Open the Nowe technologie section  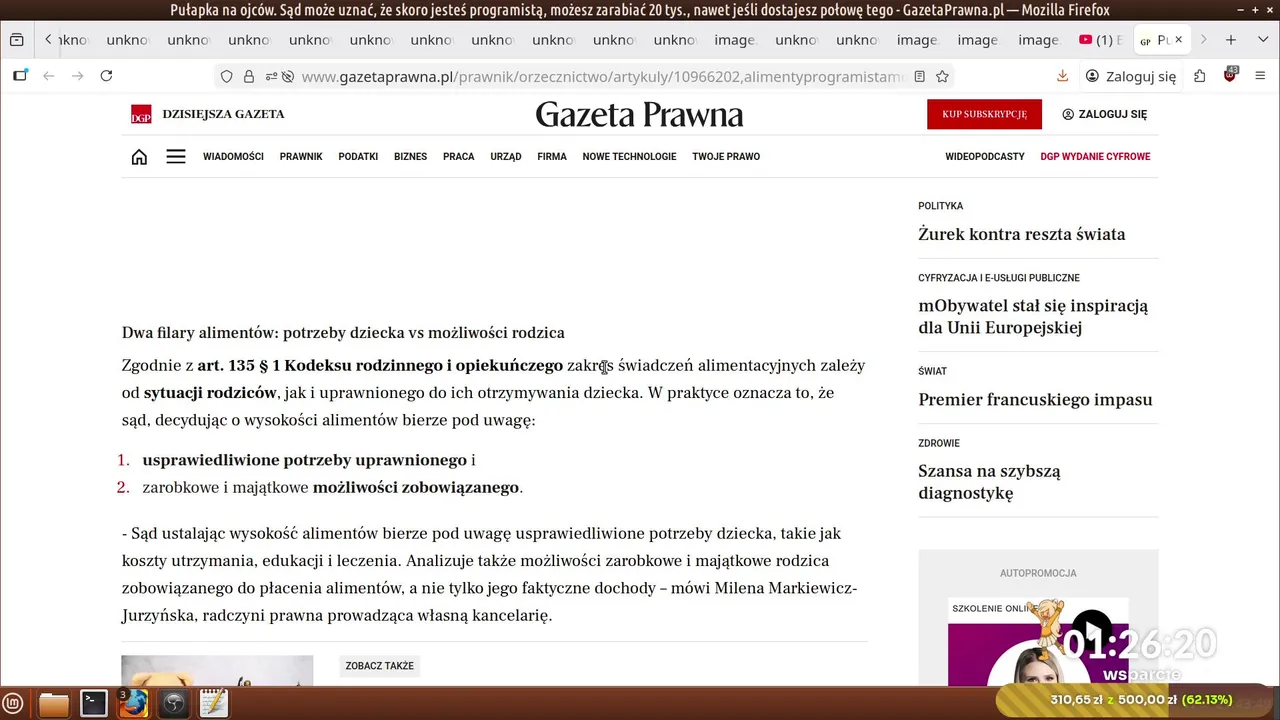click(629, 157)
